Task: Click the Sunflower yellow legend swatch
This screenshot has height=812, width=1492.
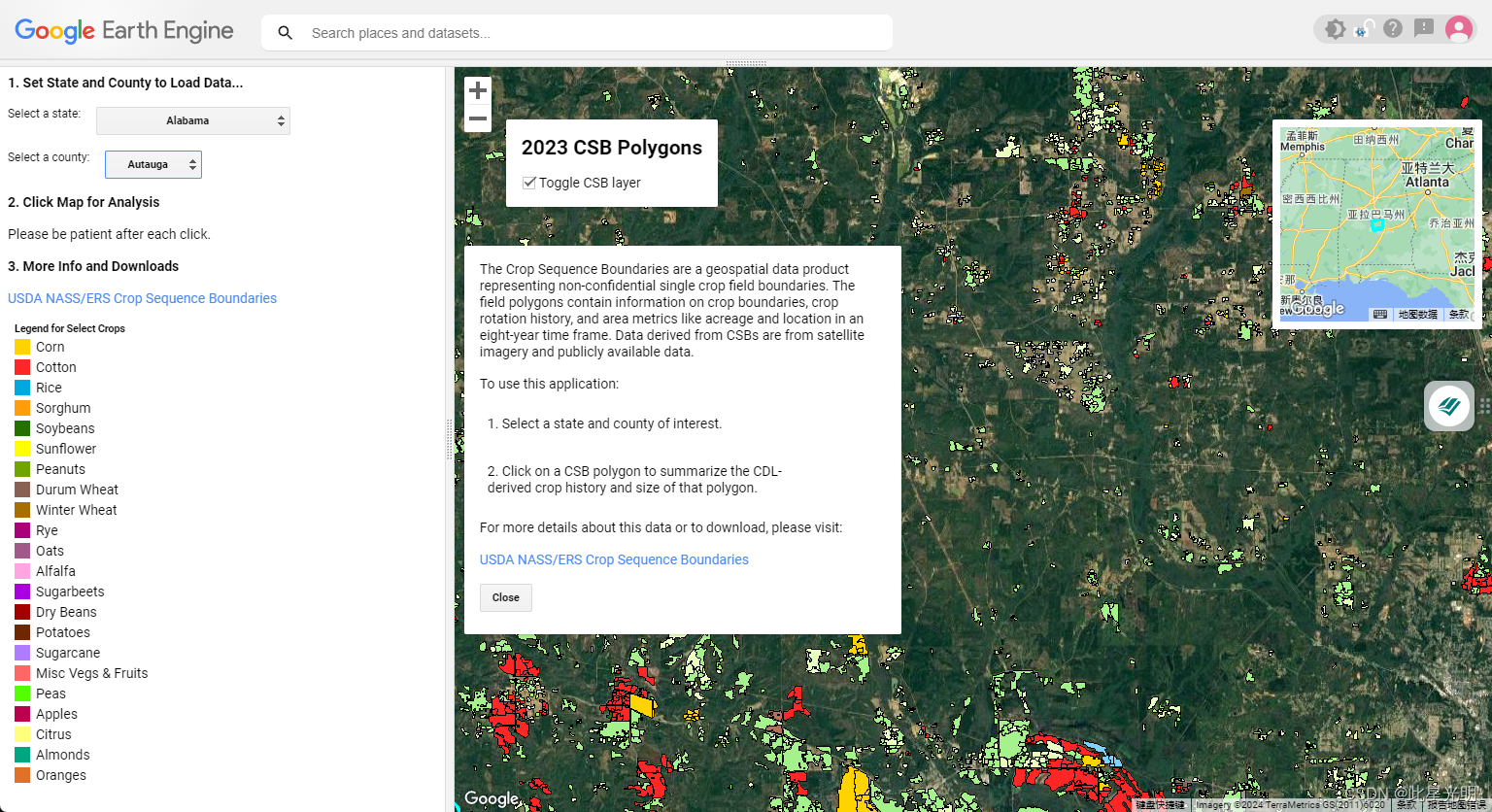Action: [22, 449]
